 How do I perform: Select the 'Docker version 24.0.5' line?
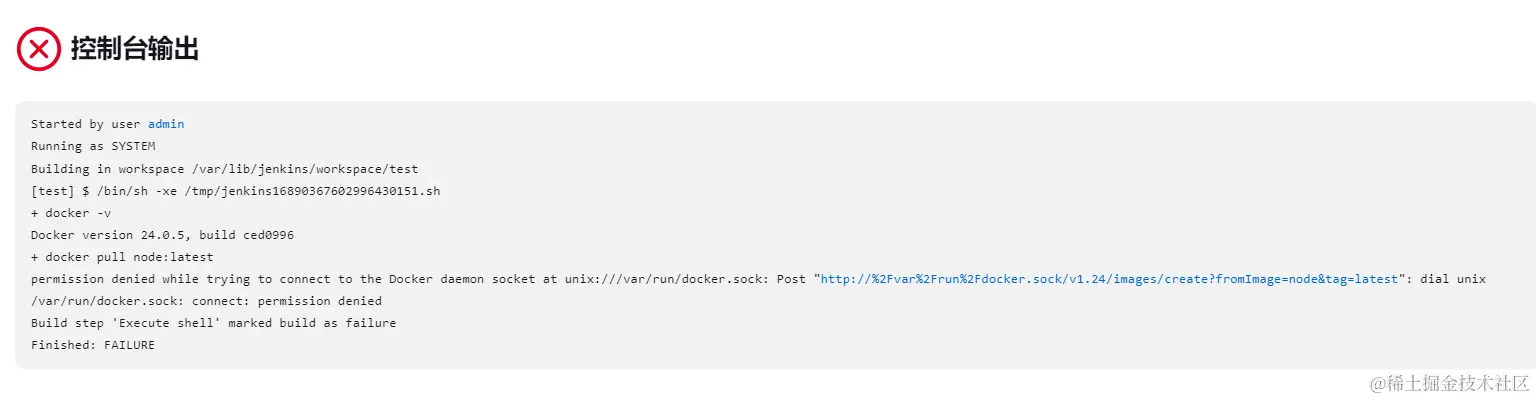pyautogui.click(x=162, y=235)
